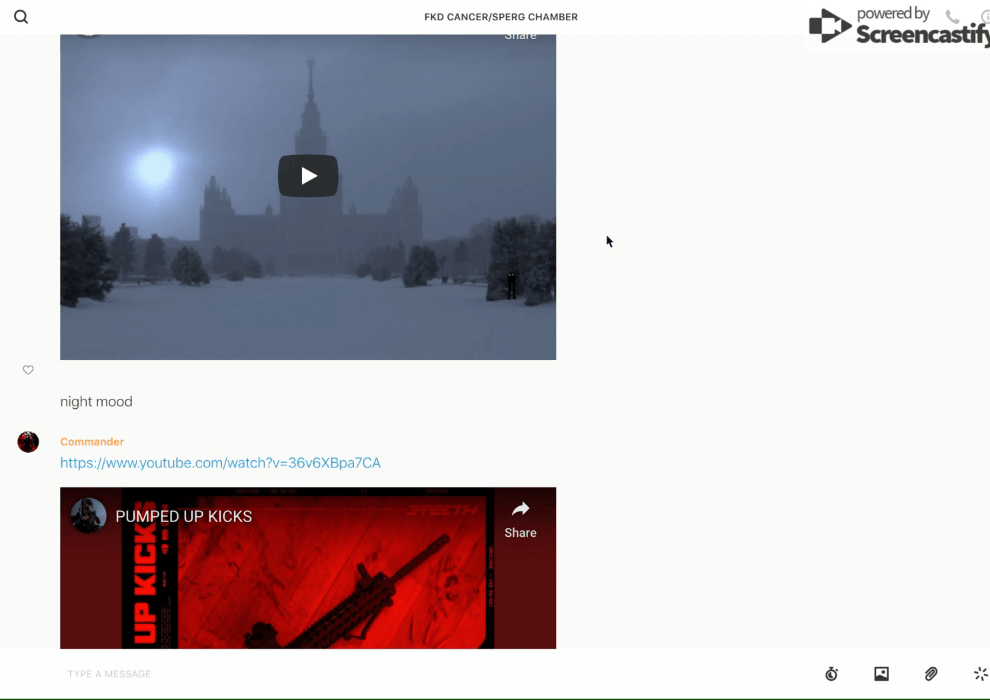Screen dimensions: 990x700
Task: Click the stopwatch timer icon in message bar
Action: 831,674
